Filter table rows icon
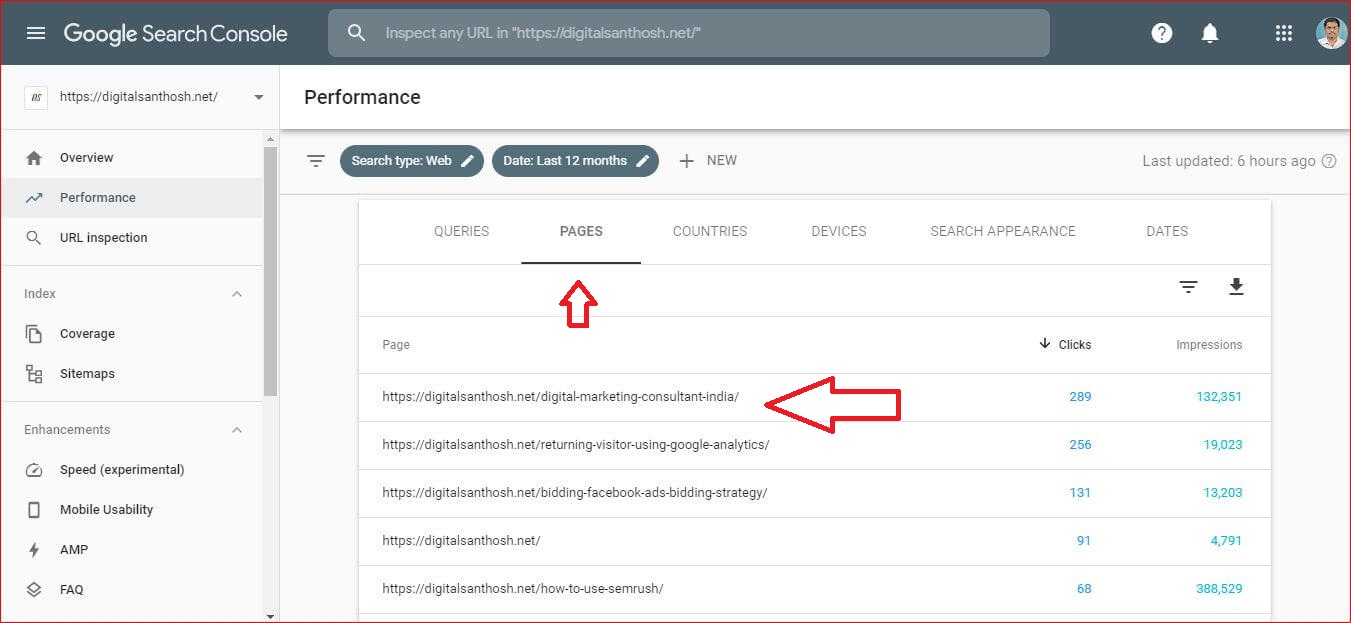Viewport: 1351px width, 623px height. tap(1188, 288)
